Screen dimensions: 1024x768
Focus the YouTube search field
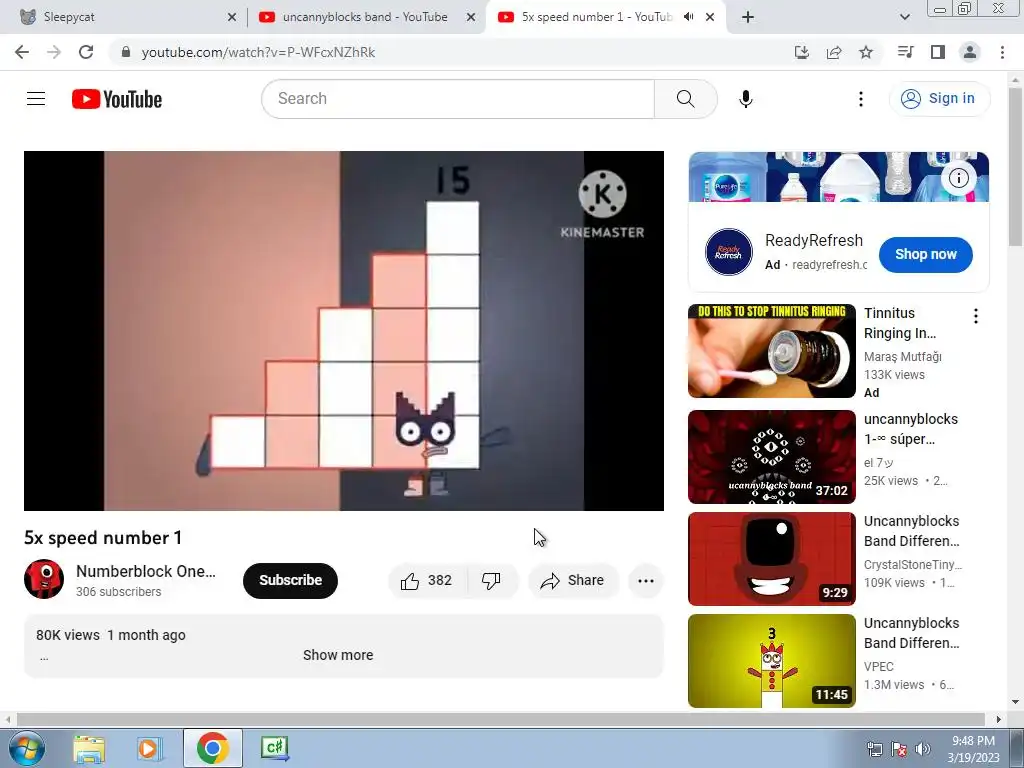coord(458,99)
